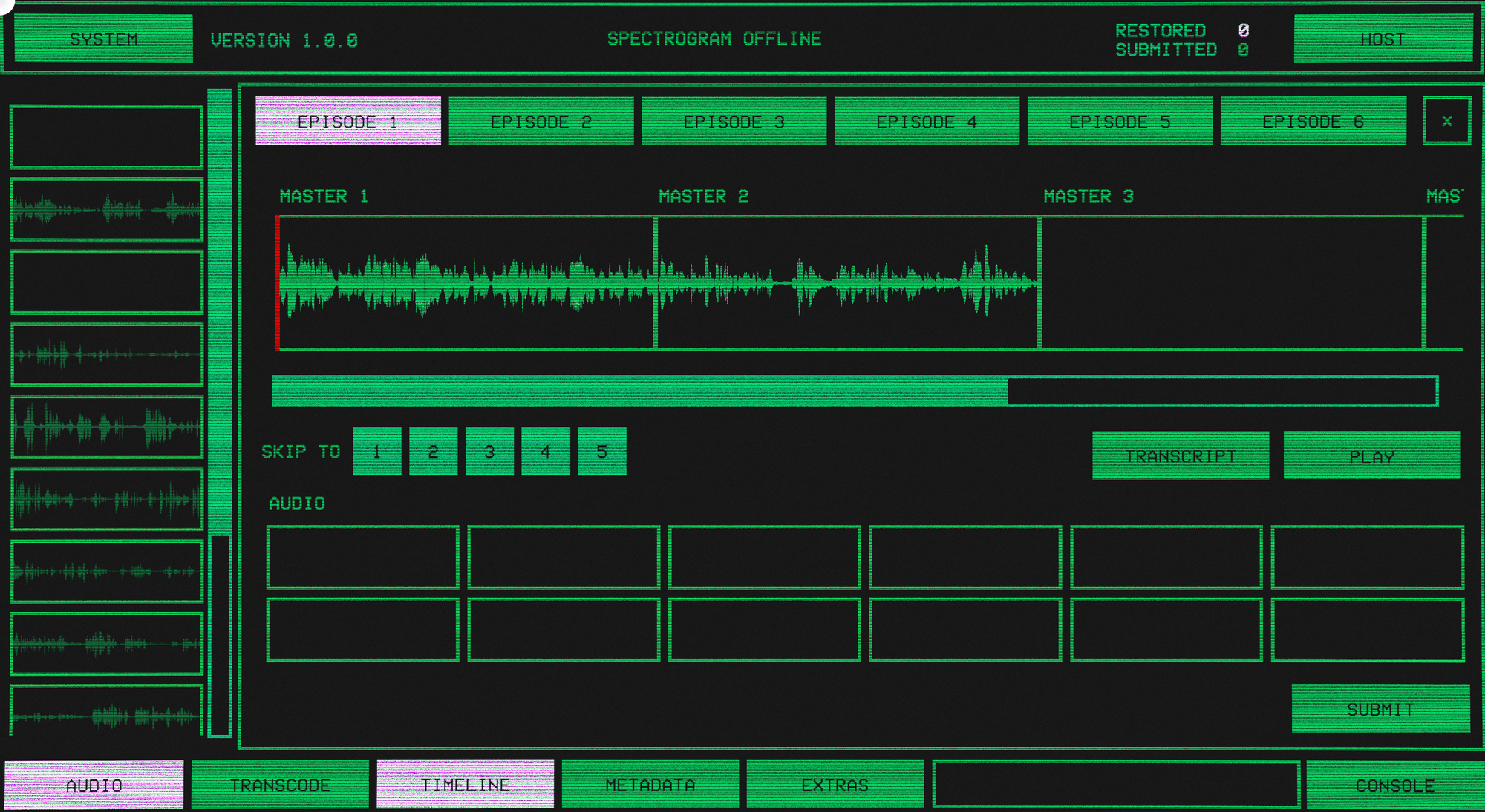1485x812 pixels.
Task: Close the episode panel with X
Action: click(x=1446, y=121)
